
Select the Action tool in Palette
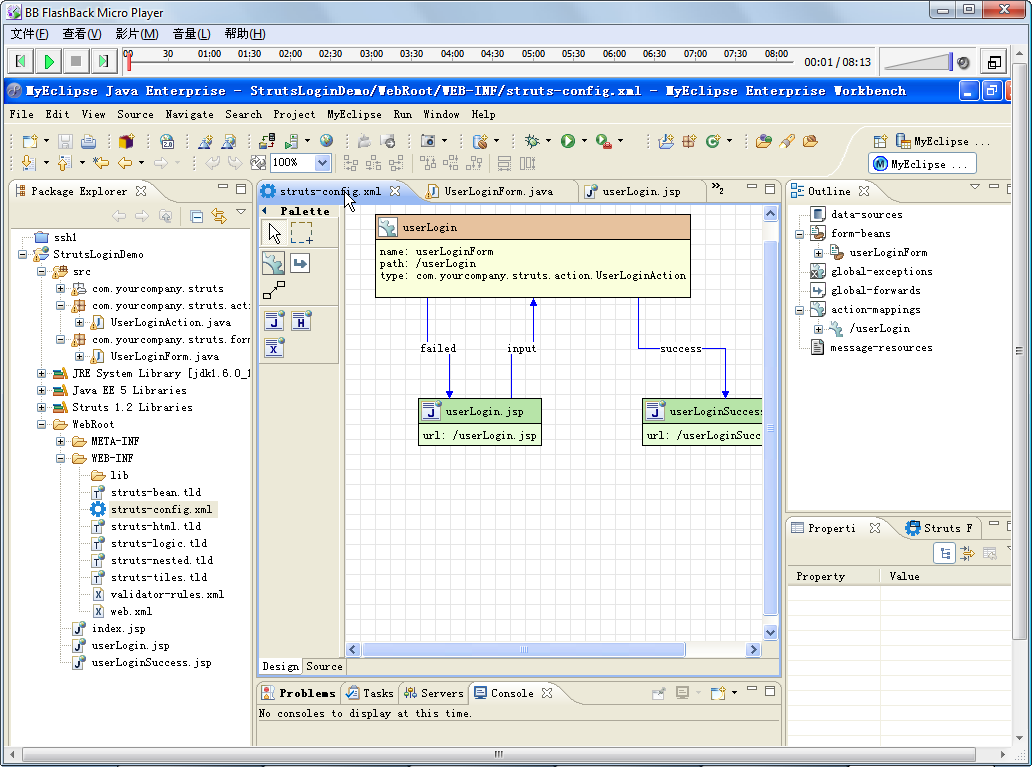pos(274,263)
